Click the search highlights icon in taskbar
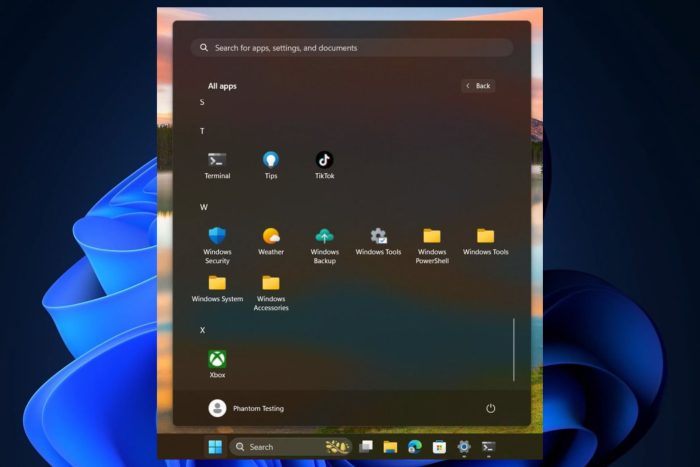700x467 pixels. click(338, 446)
